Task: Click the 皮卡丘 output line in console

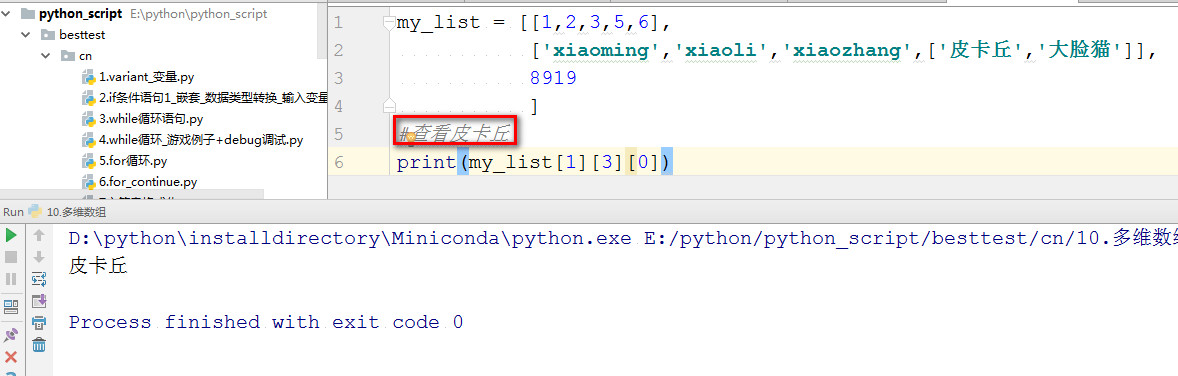Action: tap(98, 265)
